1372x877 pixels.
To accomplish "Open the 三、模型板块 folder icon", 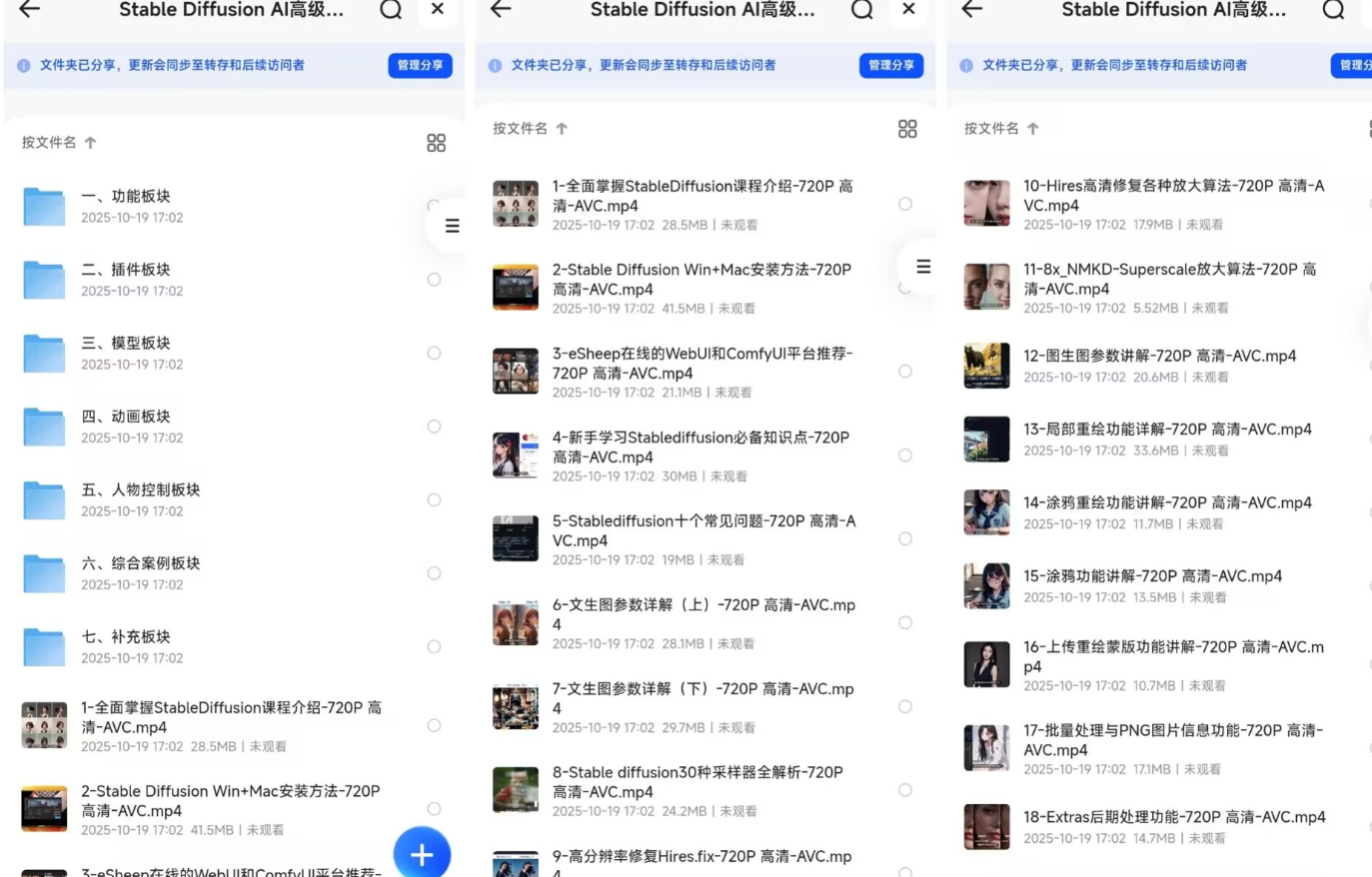I will (x=44, y=354).
